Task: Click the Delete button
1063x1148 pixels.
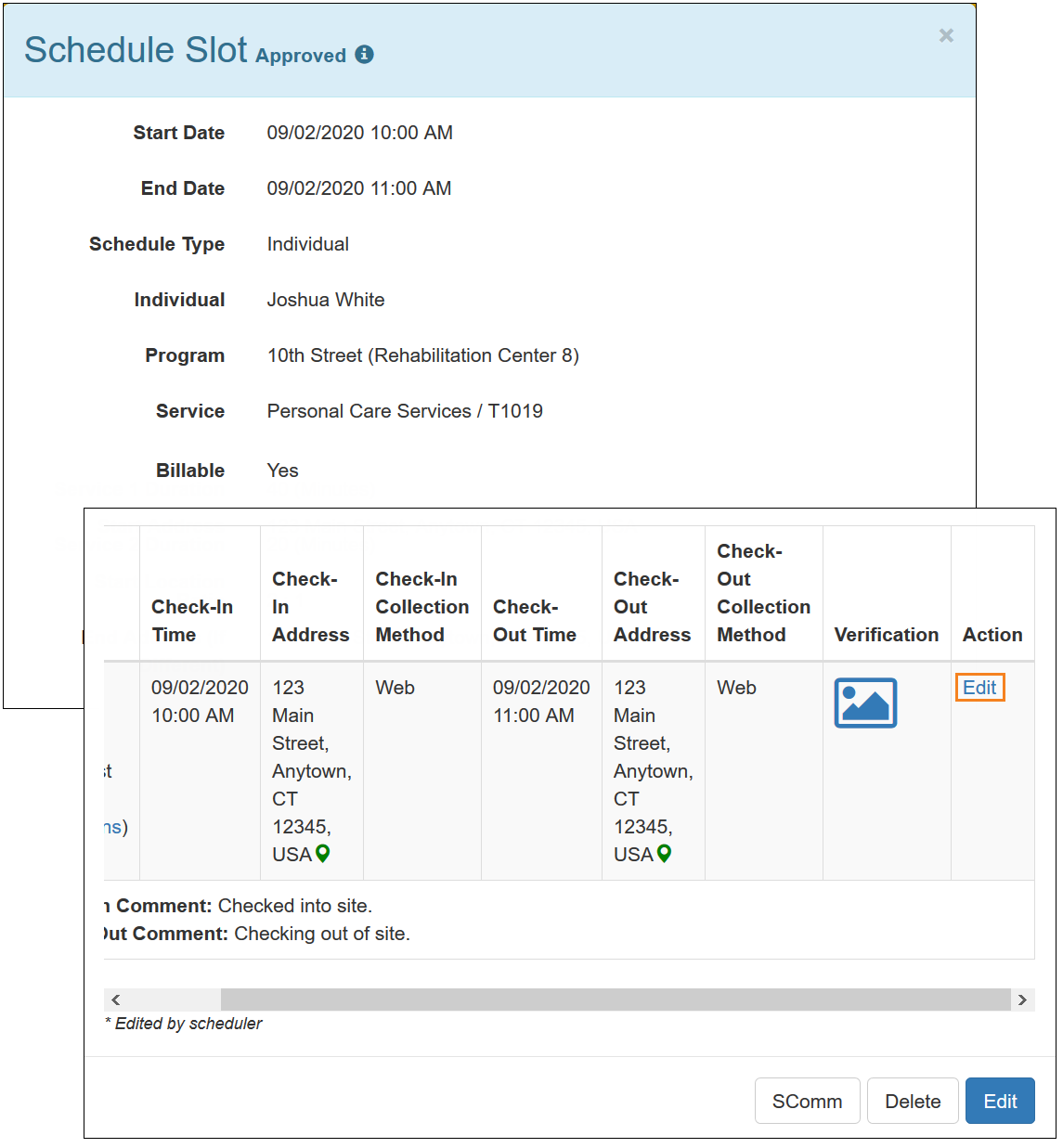Action: click(x=913, y=1101)
